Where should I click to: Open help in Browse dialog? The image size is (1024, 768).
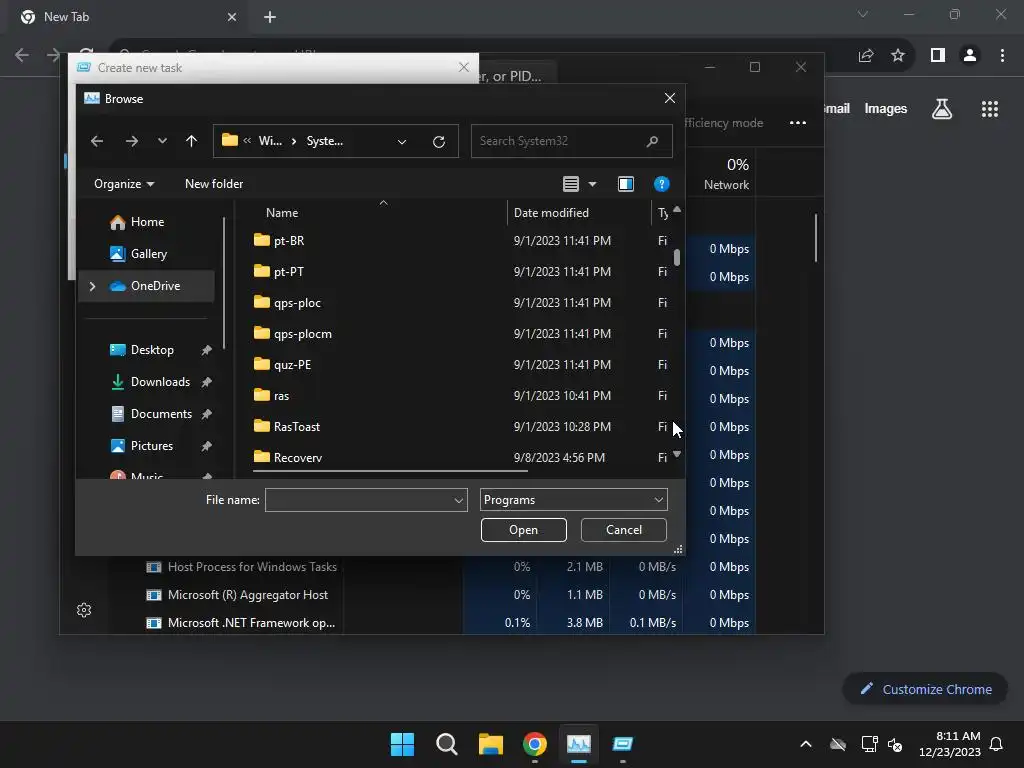click(x=662, y=184)
